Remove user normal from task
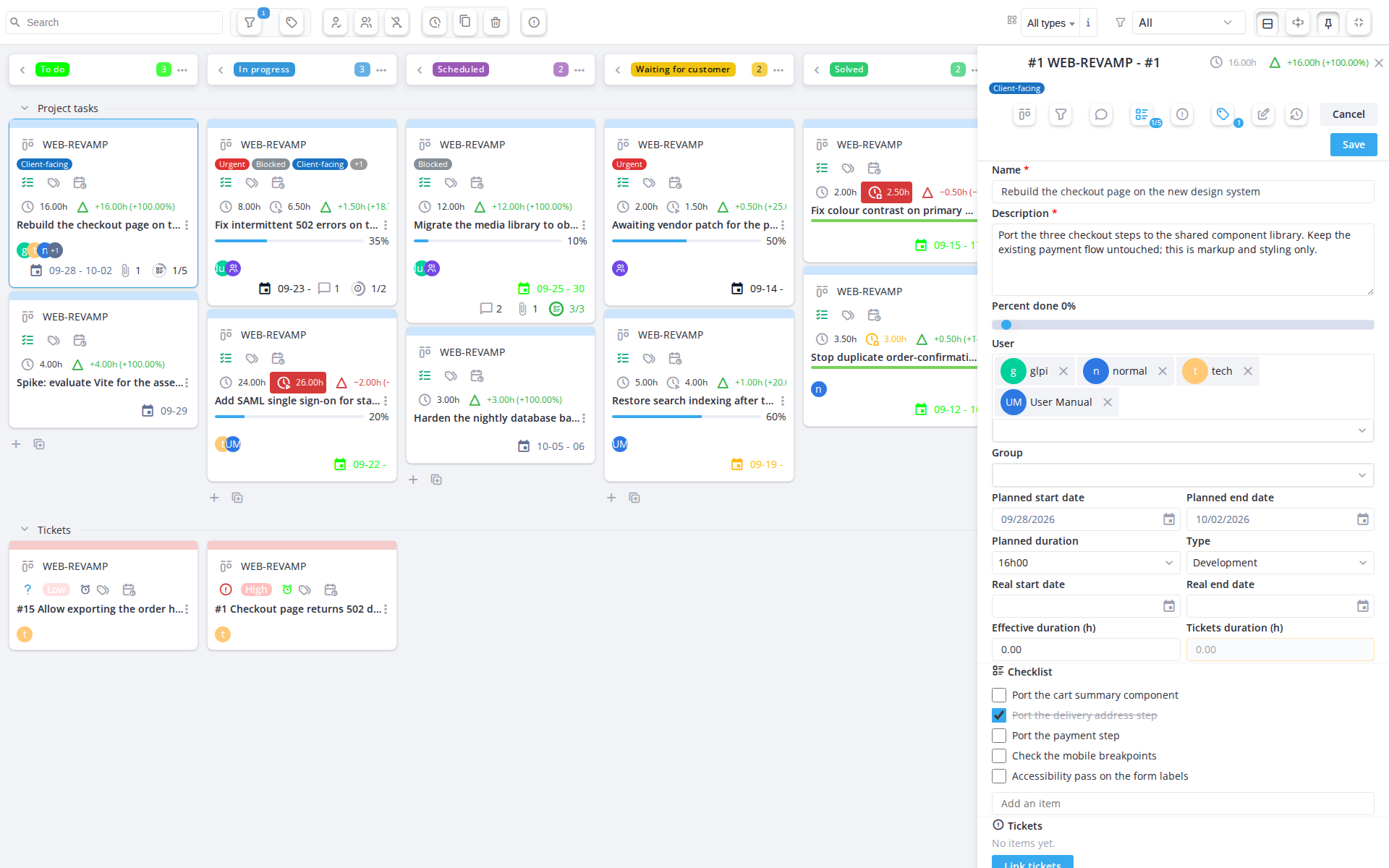The width and height of the screenshot is (1389, 868). click(x=1163, y=371)
